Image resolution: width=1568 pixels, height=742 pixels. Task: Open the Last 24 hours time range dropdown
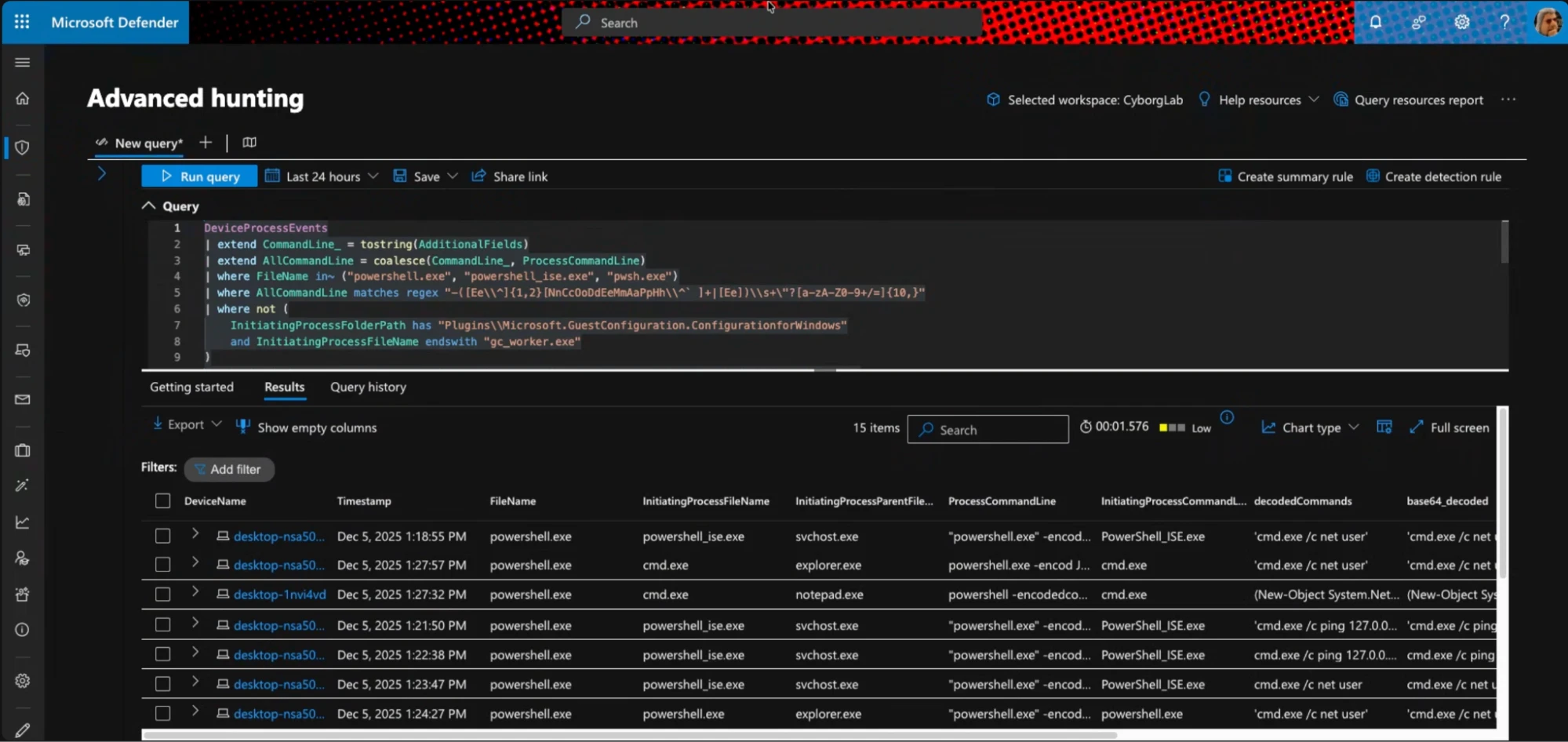point(322,176)
